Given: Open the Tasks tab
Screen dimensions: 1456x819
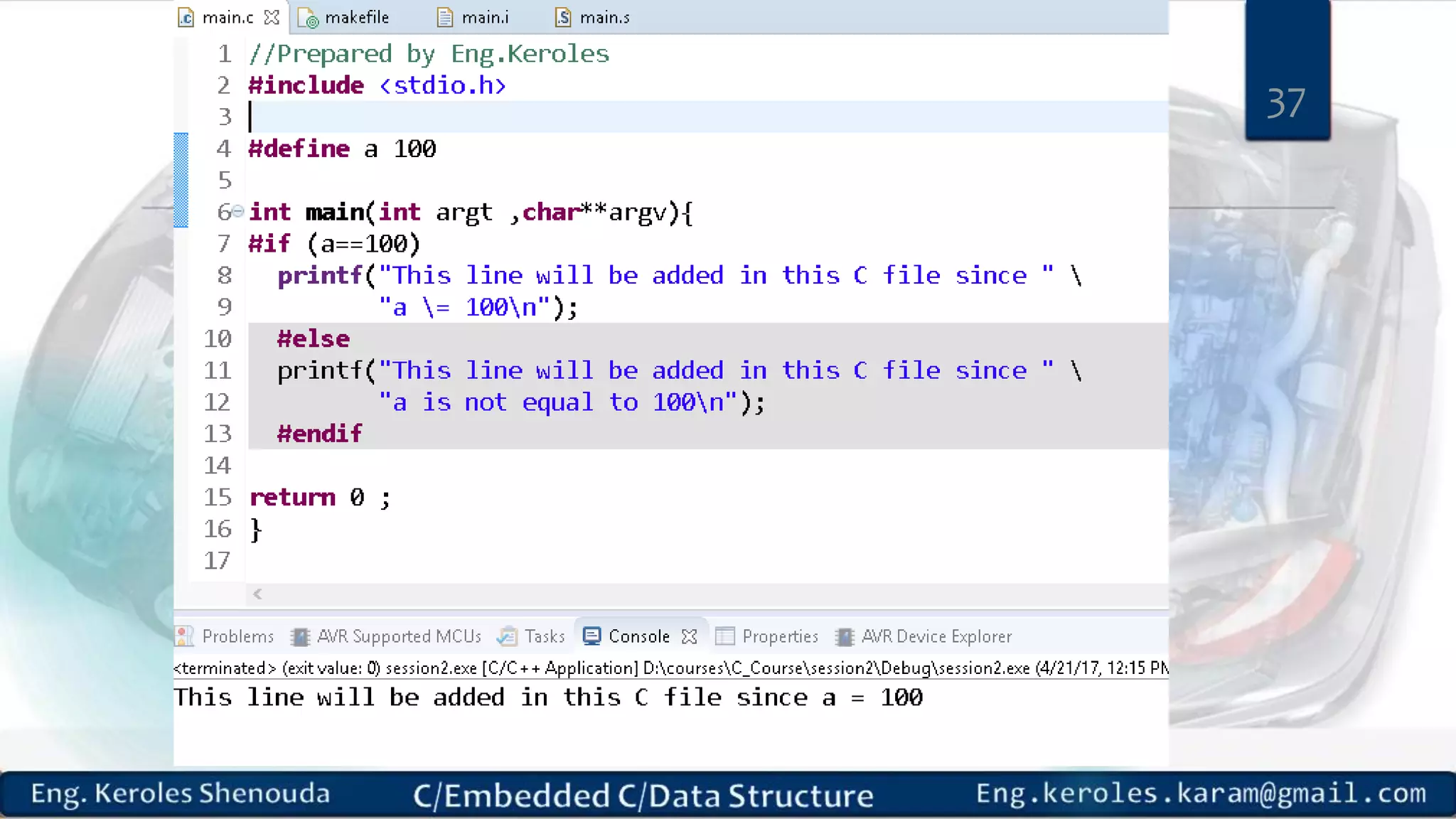Looking at the screenshot, I should pyautogui.click(x=544, y=636).
